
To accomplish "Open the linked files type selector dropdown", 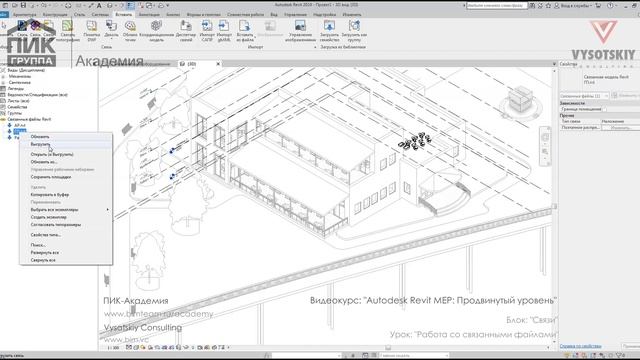I will [584, 96].
